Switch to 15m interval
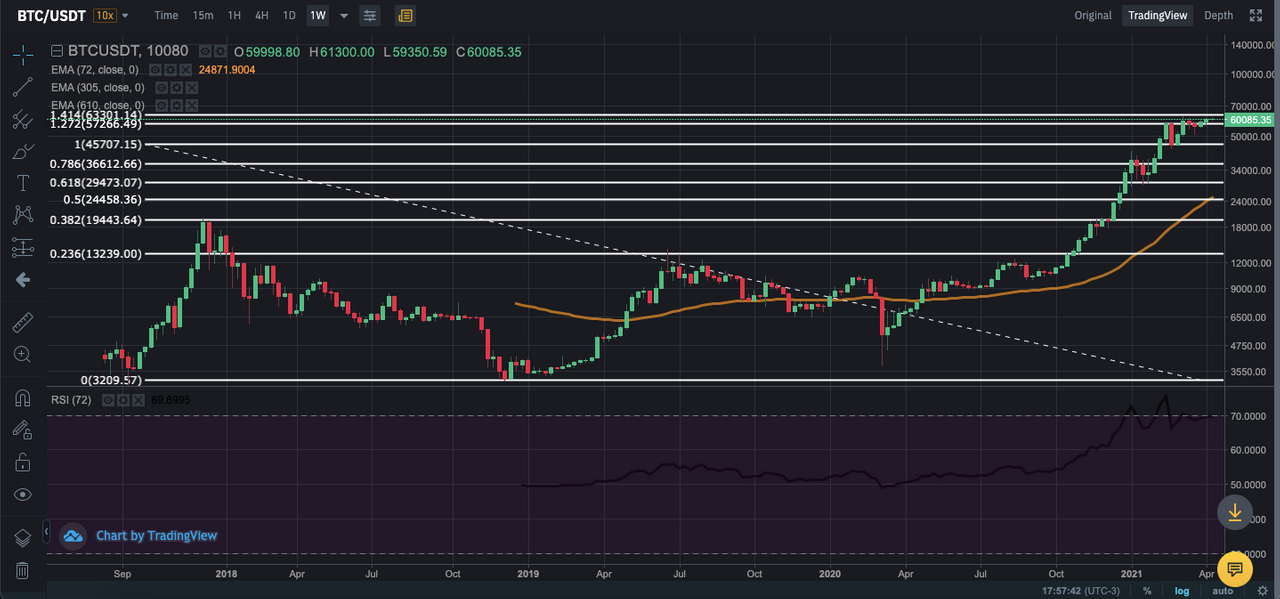 [203, 15]
